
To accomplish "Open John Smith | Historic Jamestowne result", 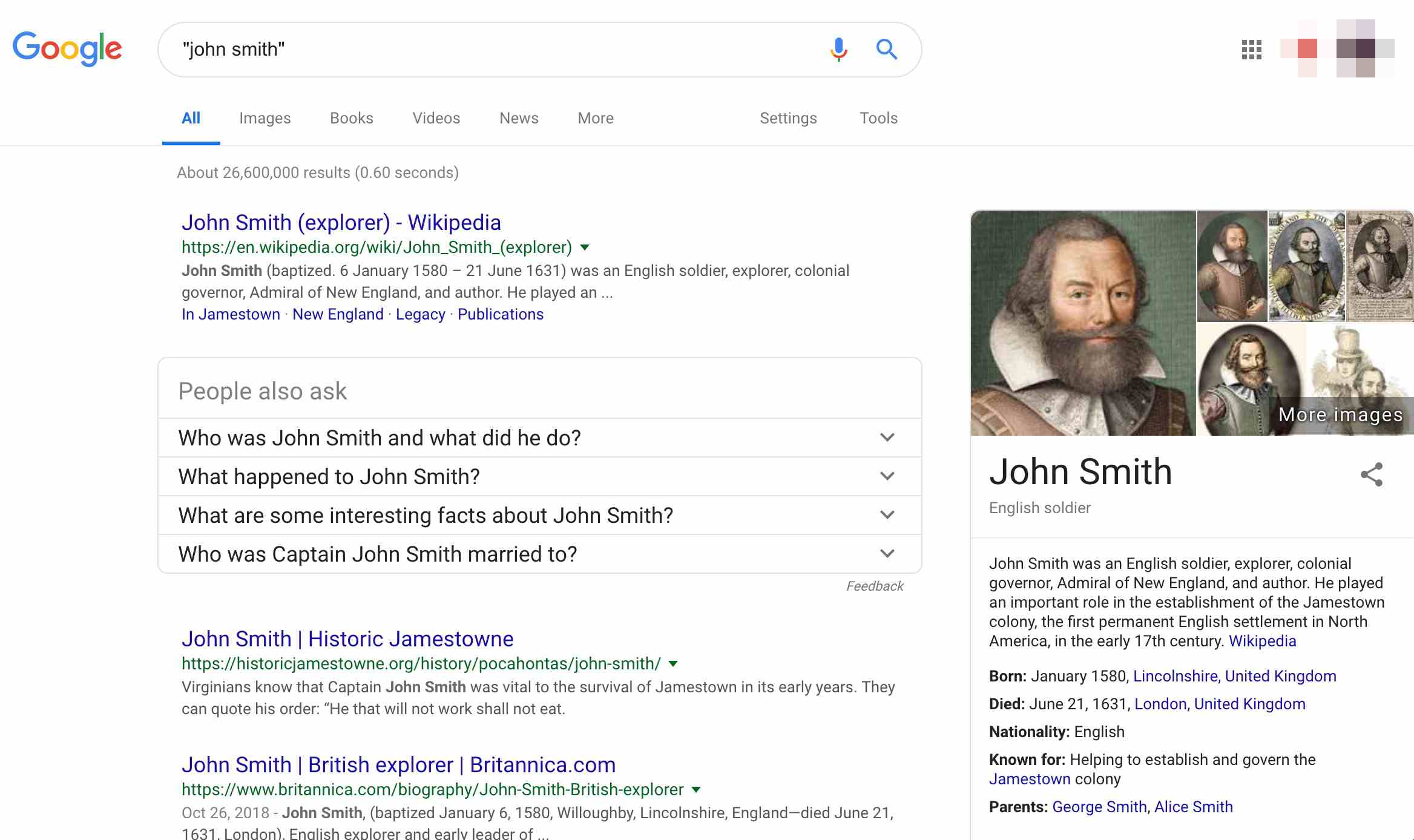I will 347,639.
